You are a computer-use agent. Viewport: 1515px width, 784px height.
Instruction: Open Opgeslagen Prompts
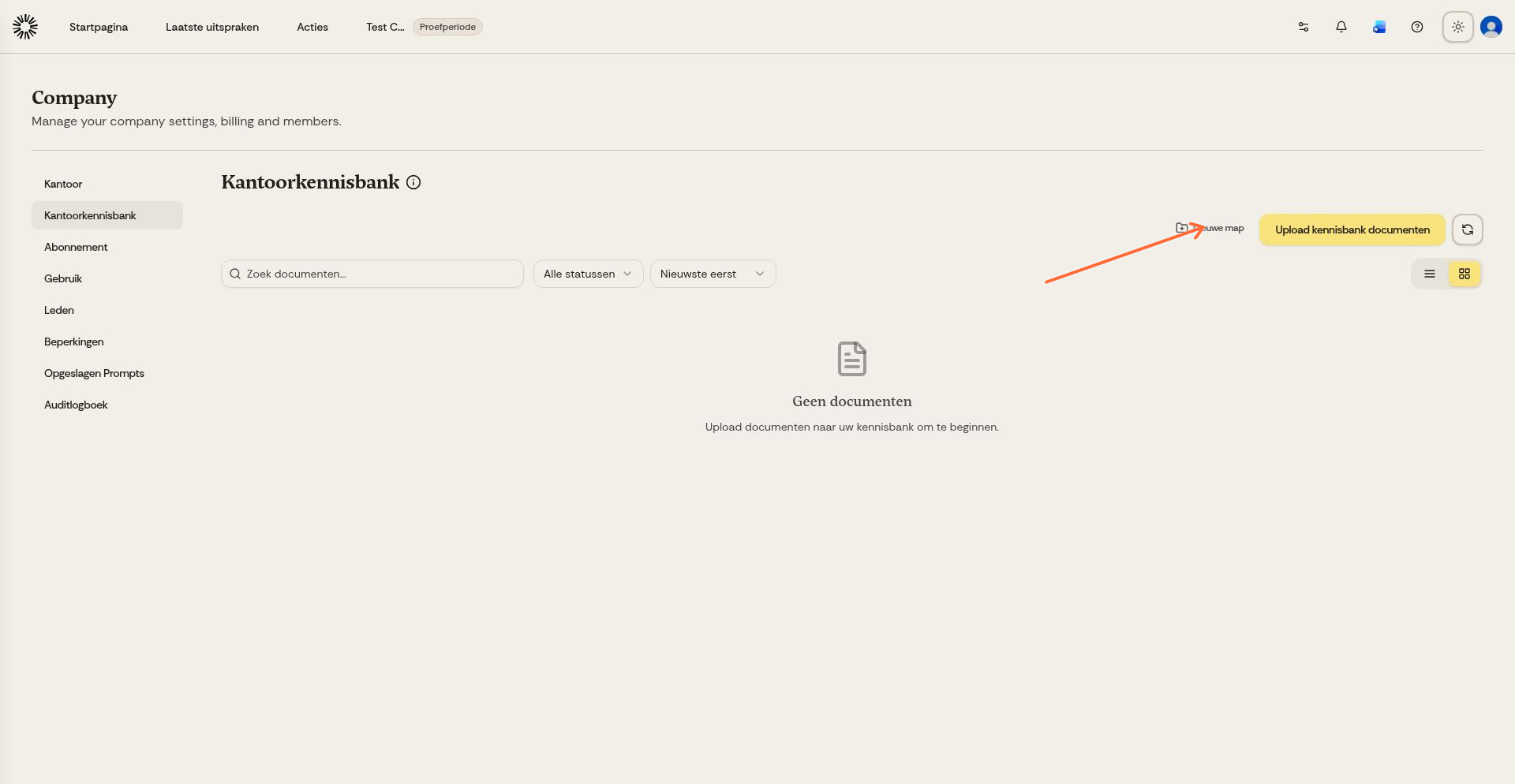tap(107, 373)
